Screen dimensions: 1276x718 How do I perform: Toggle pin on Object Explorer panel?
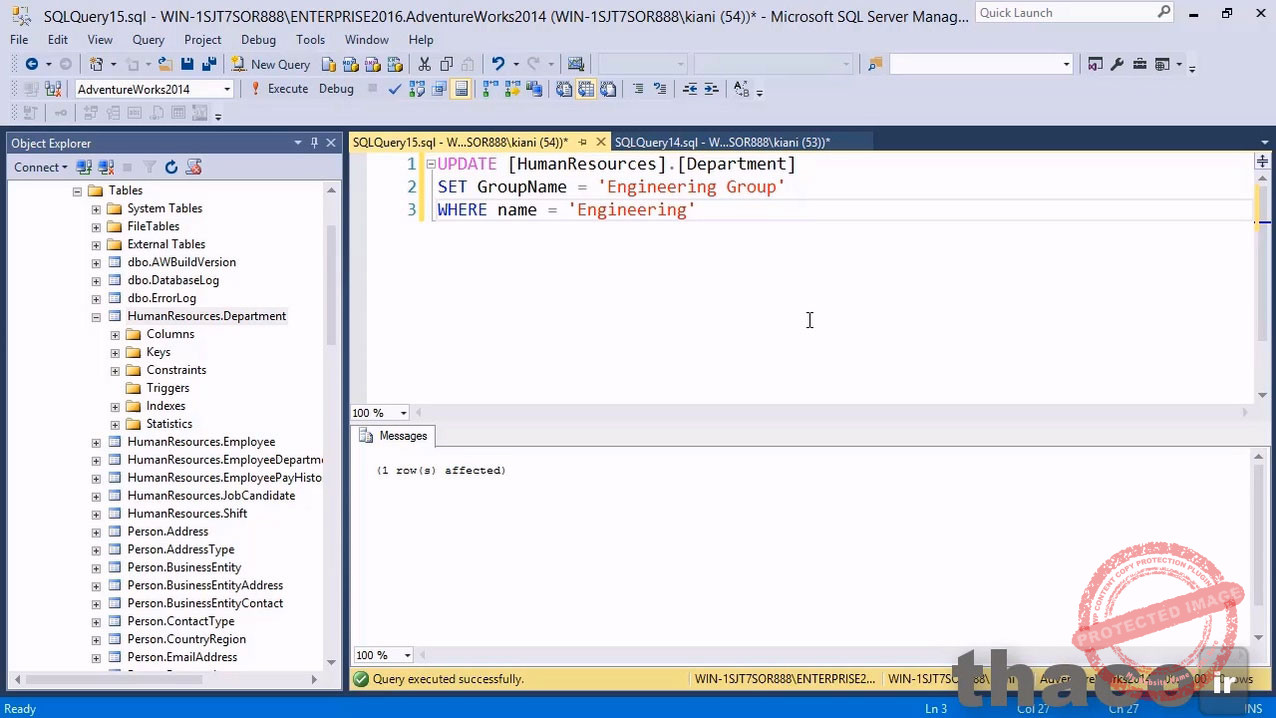point(314,143)
